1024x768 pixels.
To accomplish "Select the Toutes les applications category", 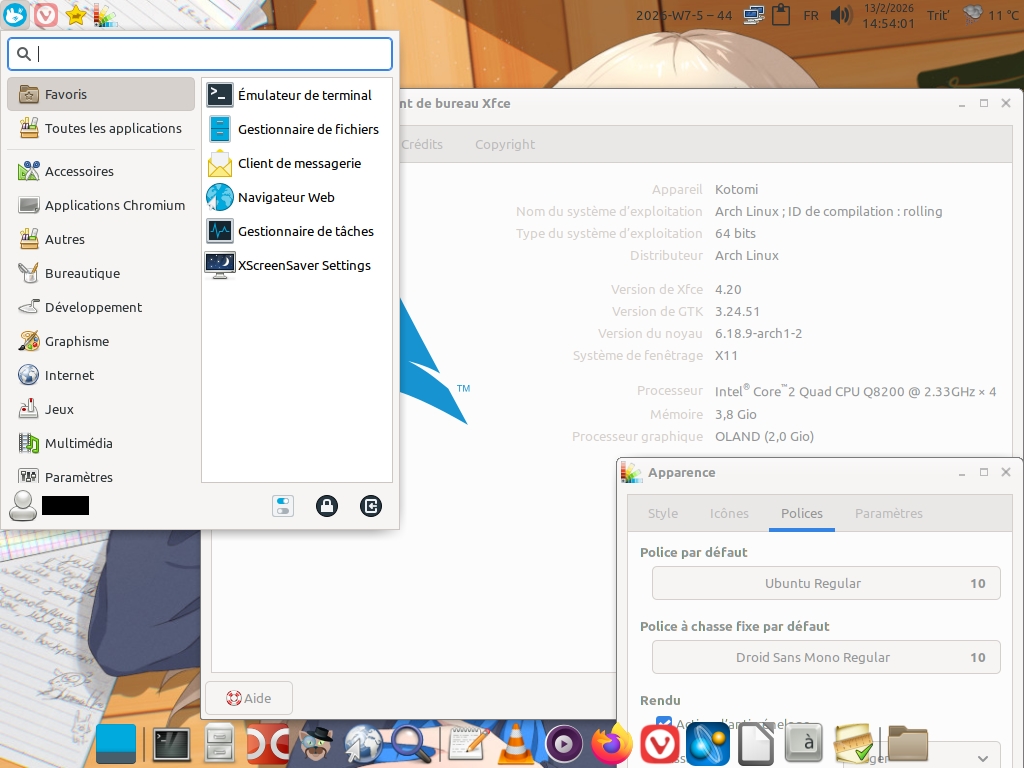I will pyautogui.click(x=112, y=128).
